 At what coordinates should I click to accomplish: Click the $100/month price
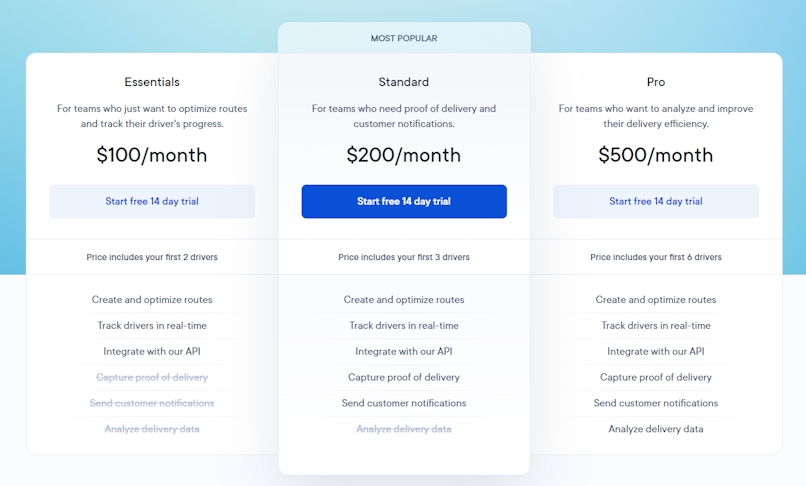click(152, 155)
